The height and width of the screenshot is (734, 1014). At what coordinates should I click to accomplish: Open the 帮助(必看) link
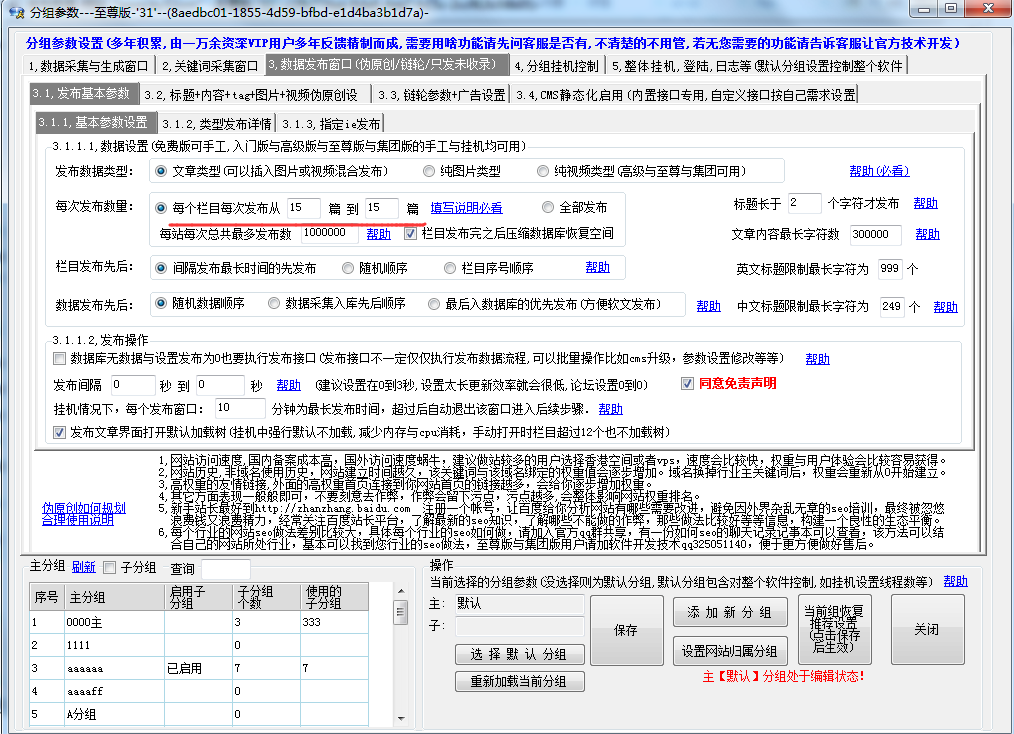click(879, 171)
